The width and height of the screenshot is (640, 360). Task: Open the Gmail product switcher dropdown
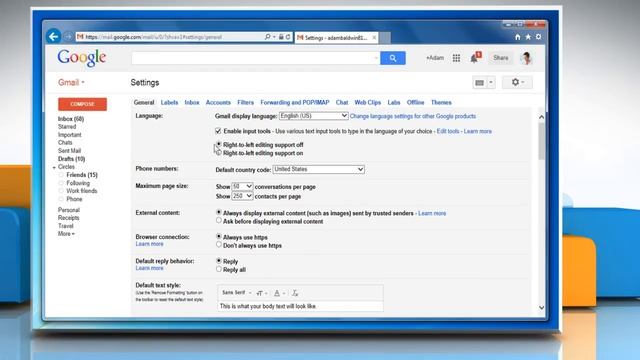(x=71, y=82)
